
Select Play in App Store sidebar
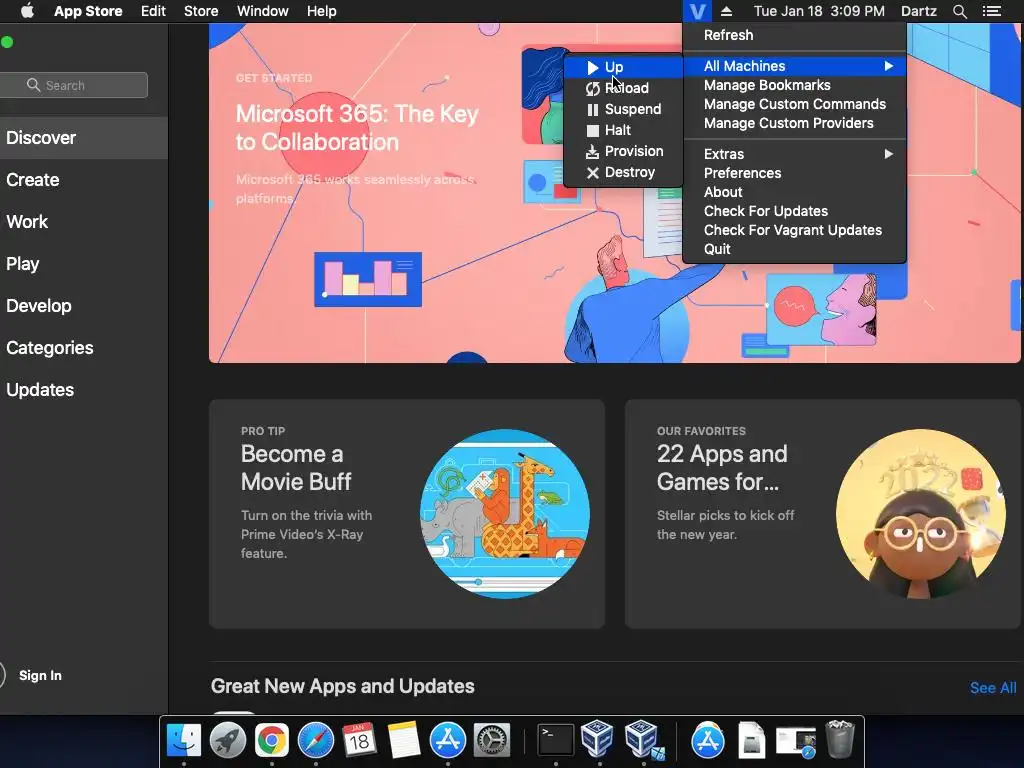(84, 264)
